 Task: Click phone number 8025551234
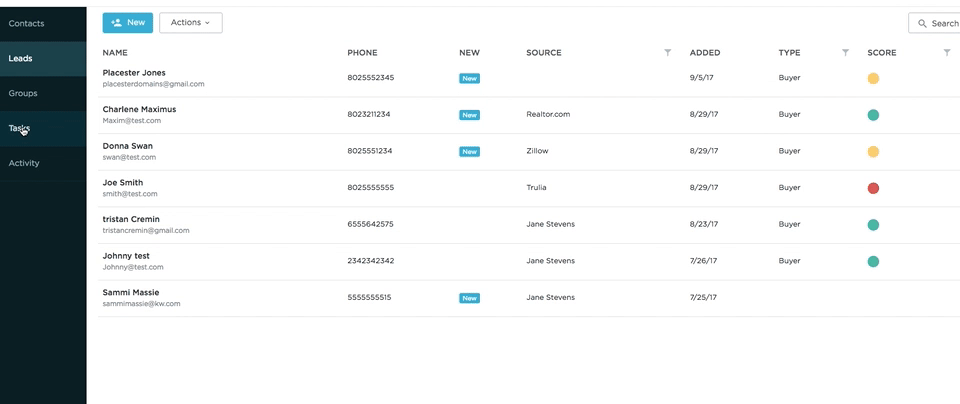(x=370, y=151)
